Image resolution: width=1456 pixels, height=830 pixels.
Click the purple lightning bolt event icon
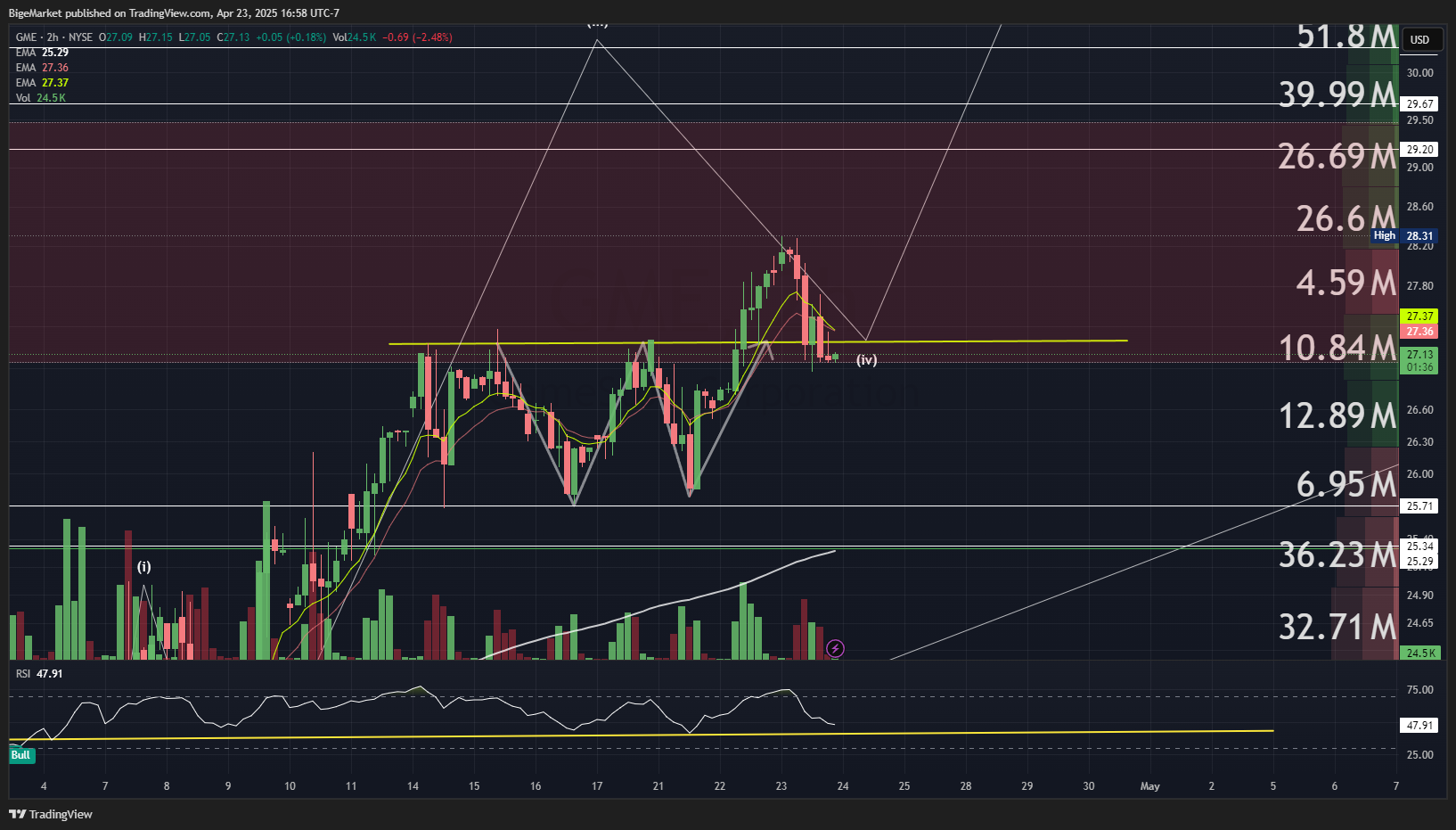click(x=835, y=648)
